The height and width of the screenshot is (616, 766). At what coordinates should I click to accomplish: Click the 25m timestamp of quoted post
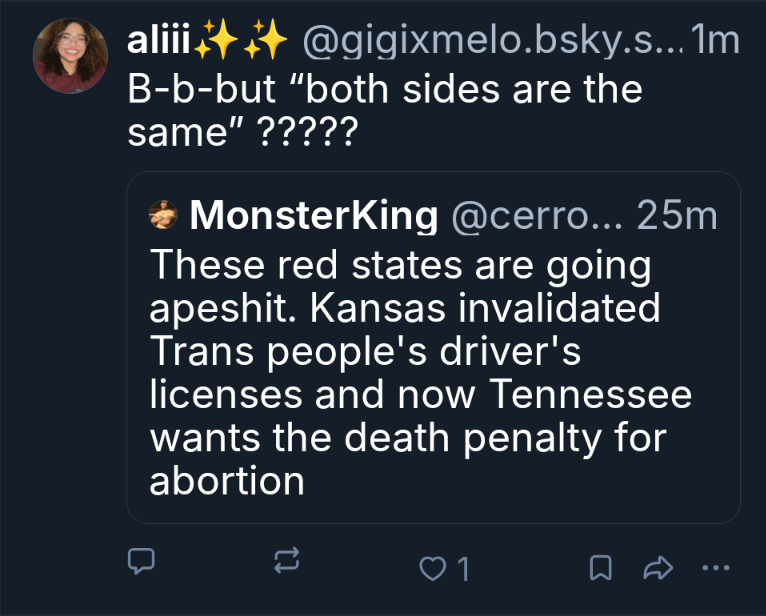coord(677,215)
